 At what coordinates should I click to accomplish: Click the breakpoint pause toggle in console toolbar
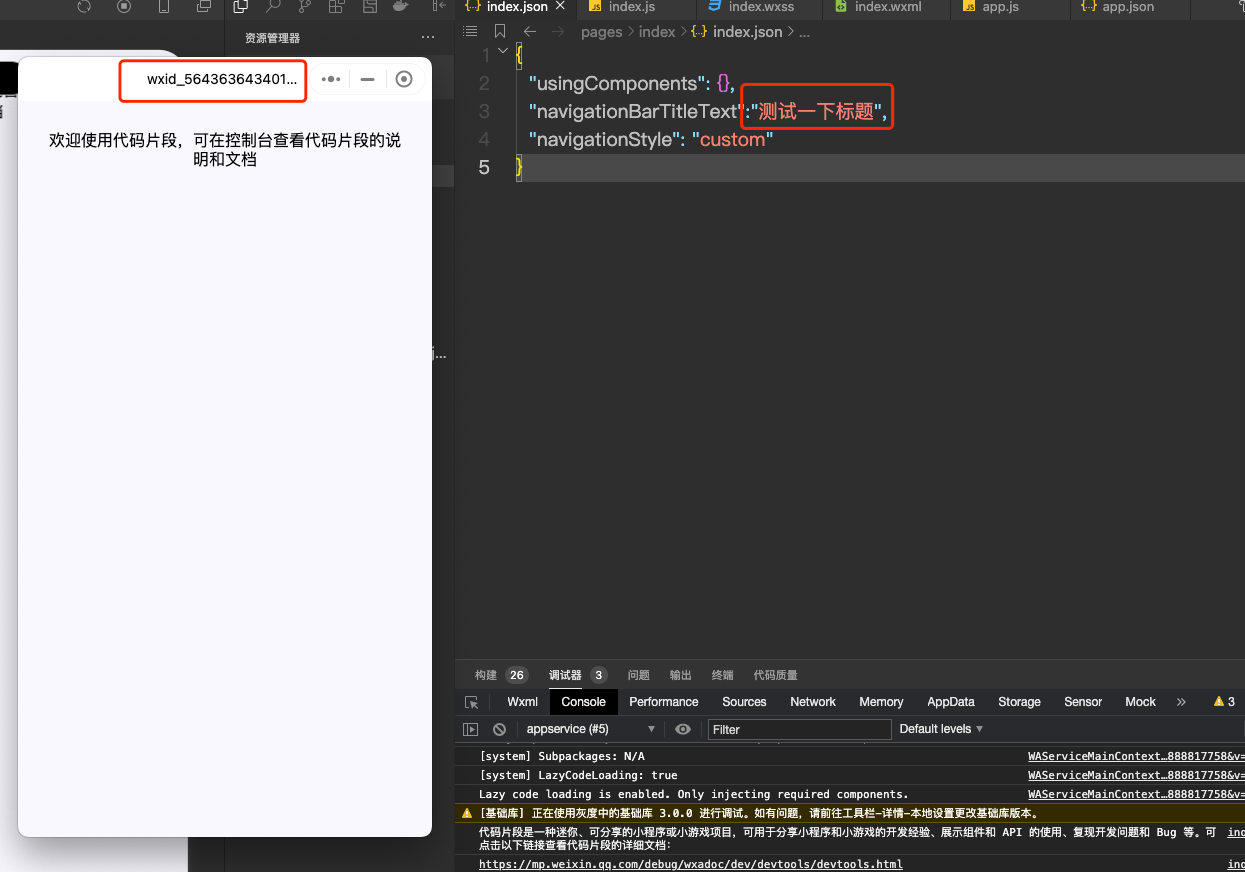(470, 729)
